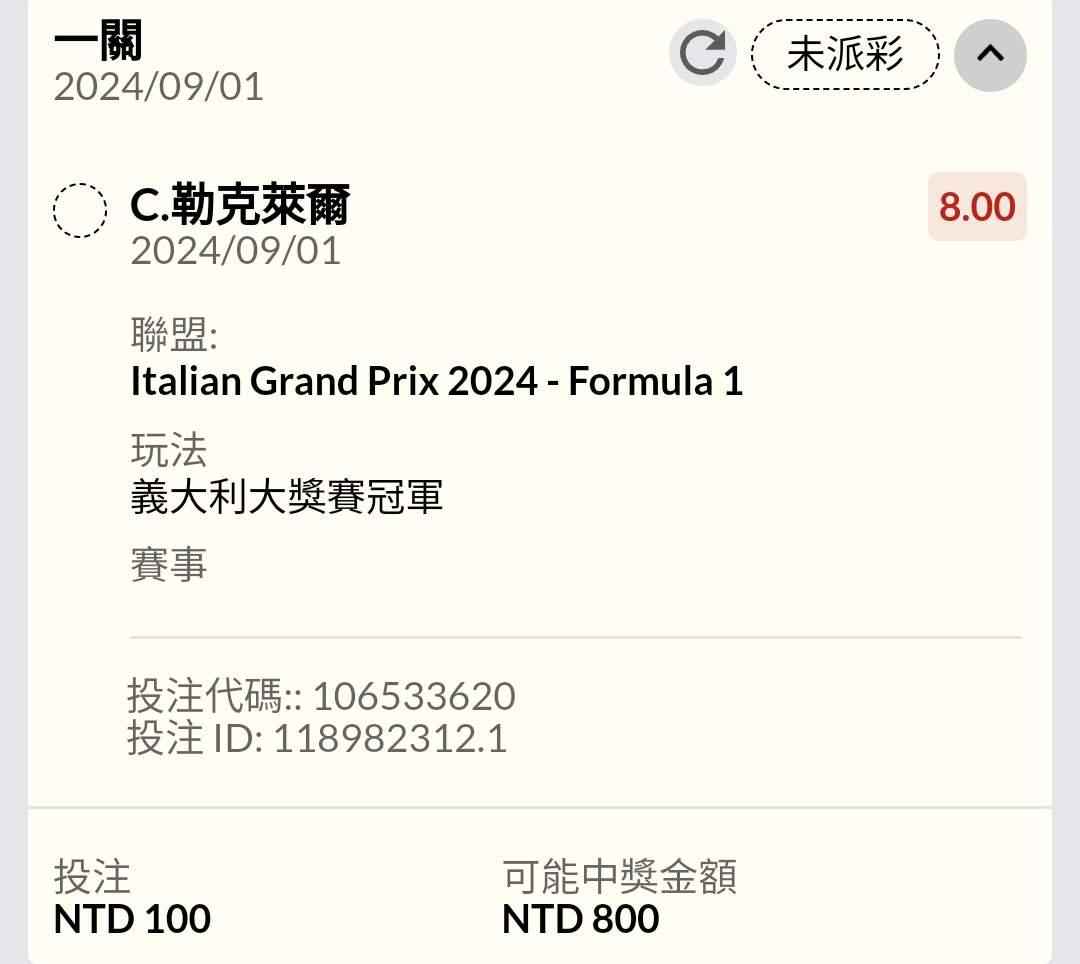The image size is (1080, 964).
Task: Click the refresh bet status icon
Action: tap(702, 53)
